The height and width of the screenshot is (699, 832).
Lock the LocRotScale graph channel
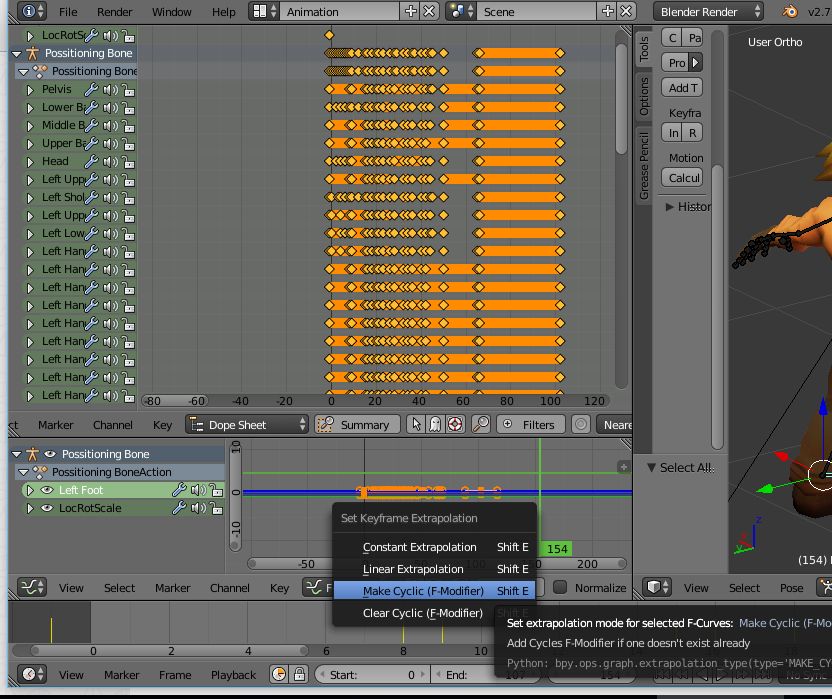216,508
